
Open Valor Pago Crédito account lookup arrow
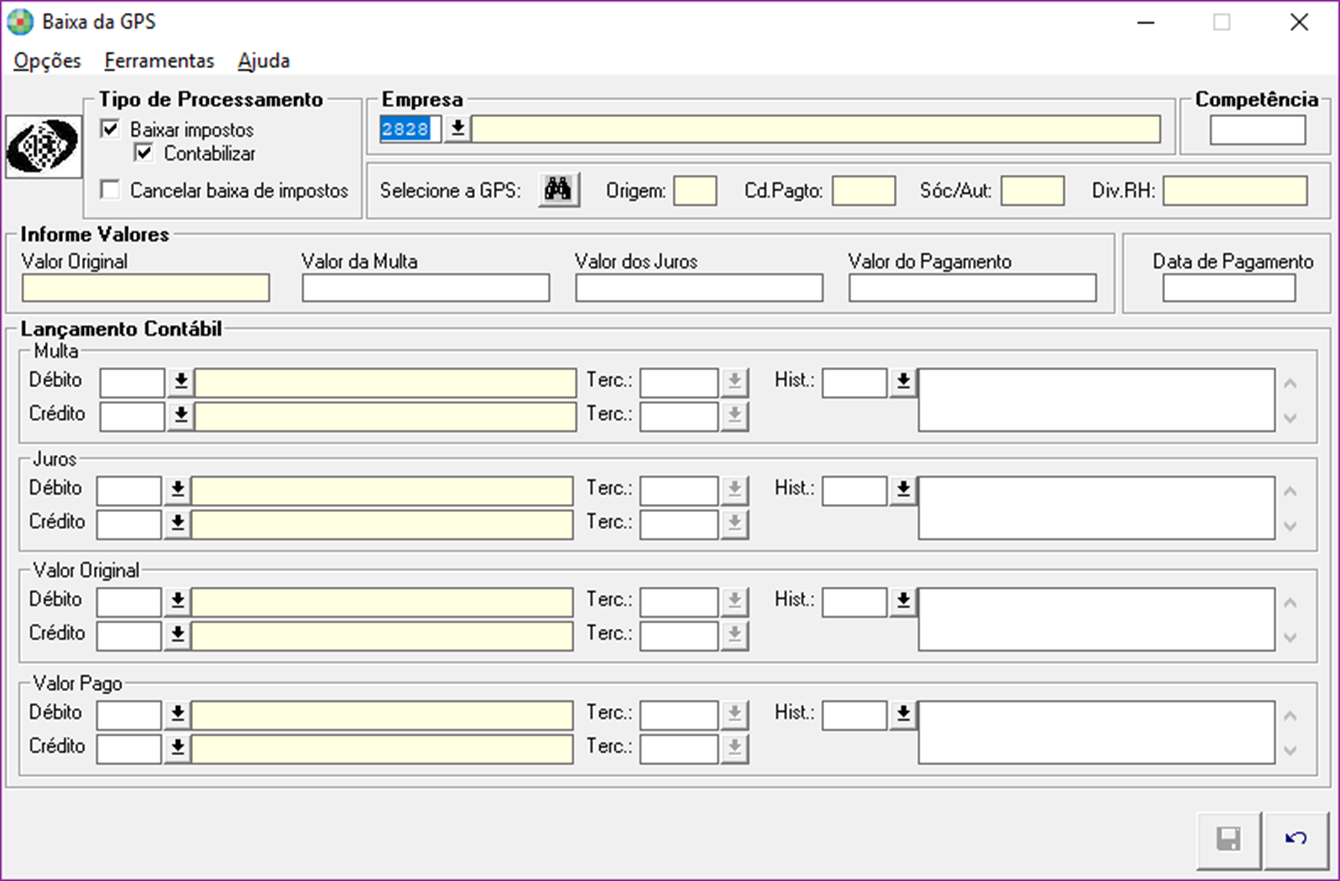pyautogui.click(x=177, y=749)
